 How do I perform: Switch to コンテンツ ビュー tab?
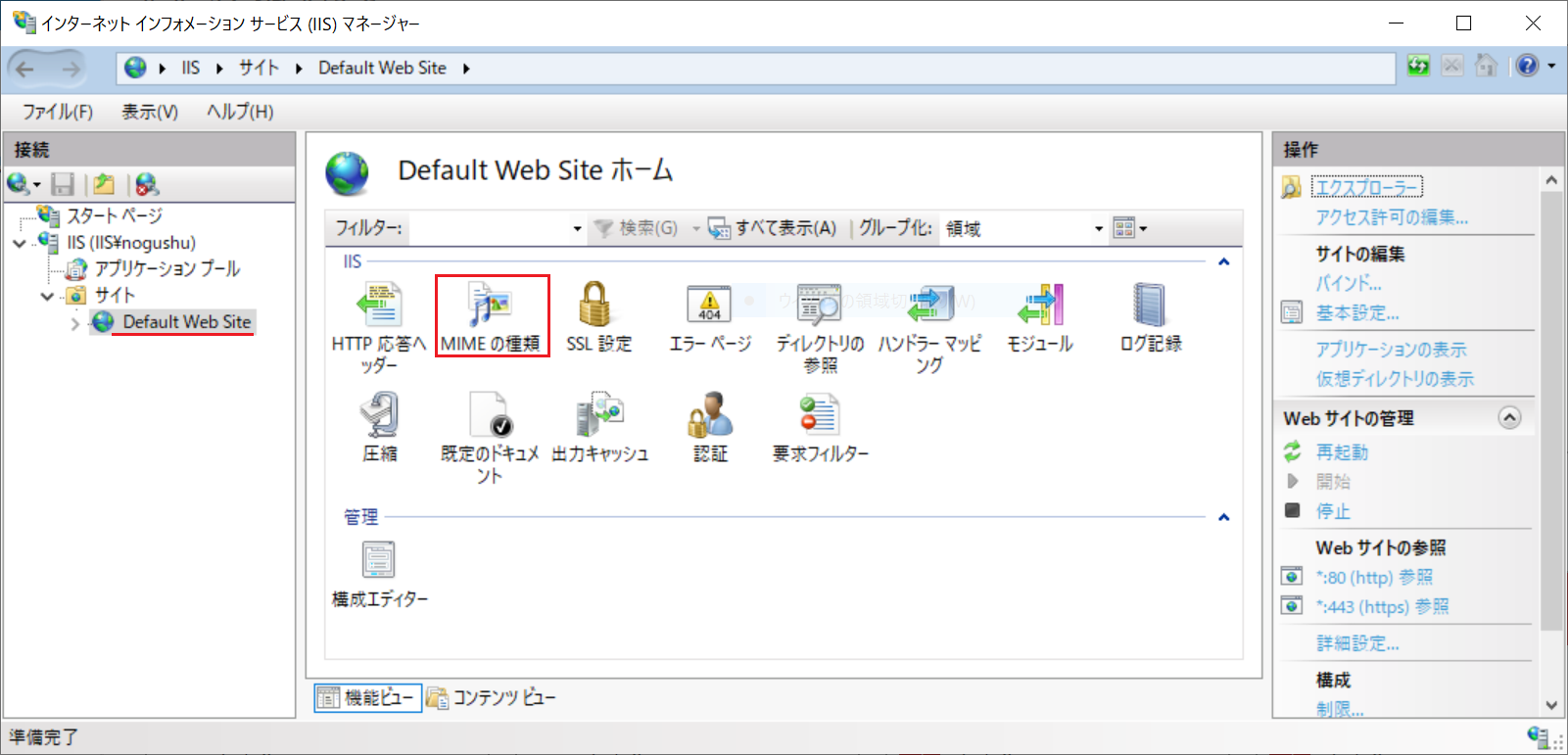click(x=491, y=697)
